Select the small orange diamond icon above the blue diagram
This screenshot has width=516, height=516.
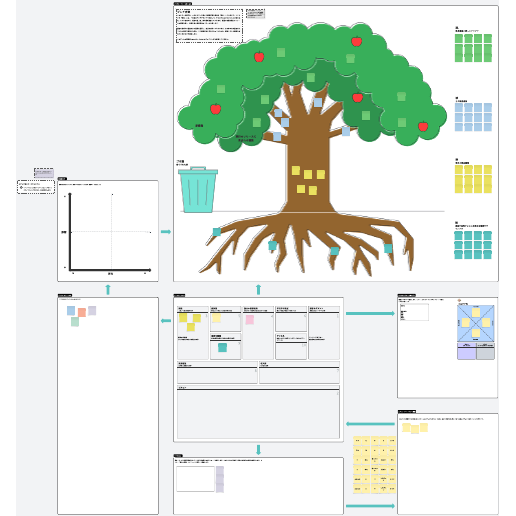[459, 300]
